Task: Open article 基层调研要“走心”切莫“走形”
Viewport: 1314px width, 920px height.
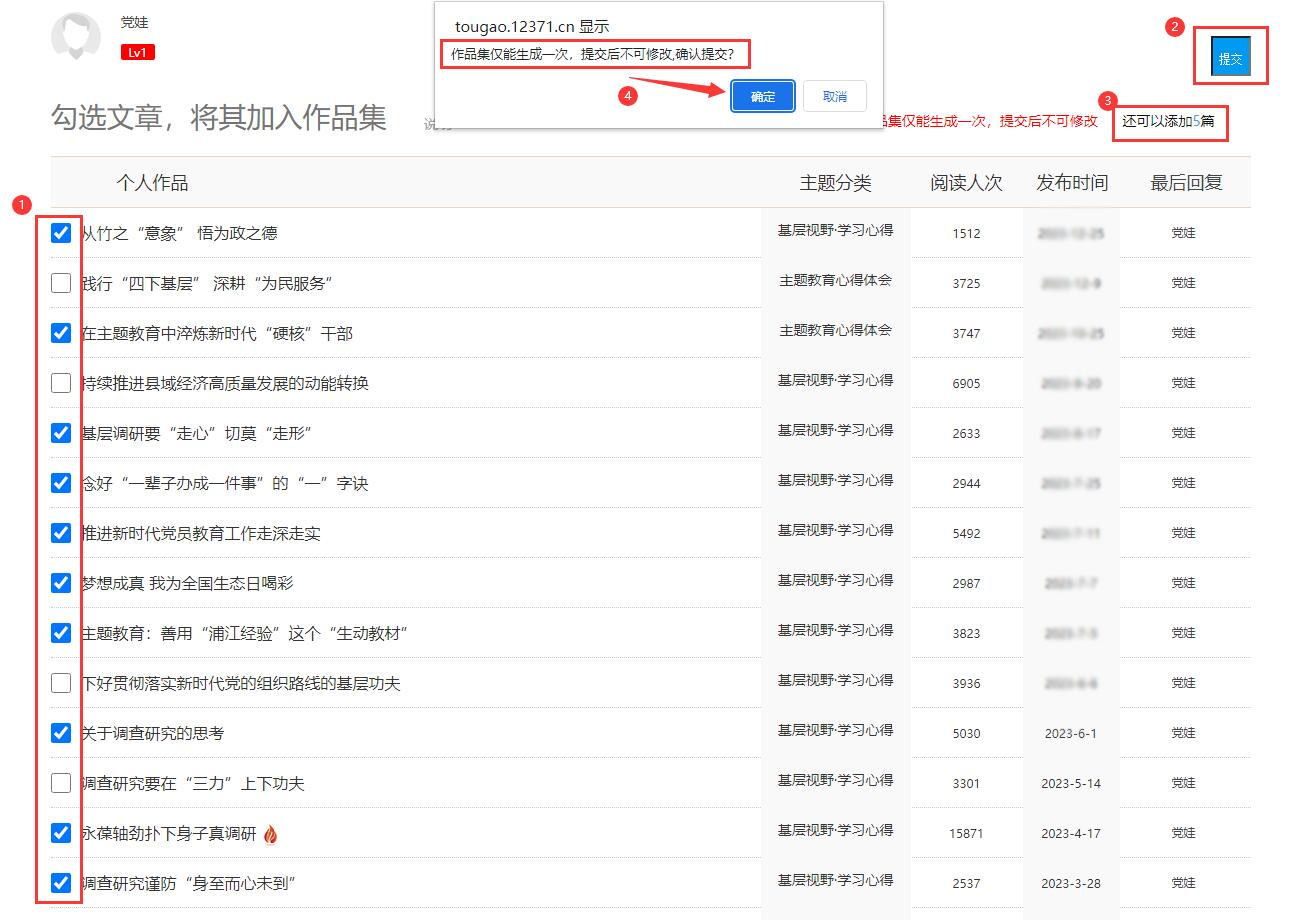Action: point(197,433)
